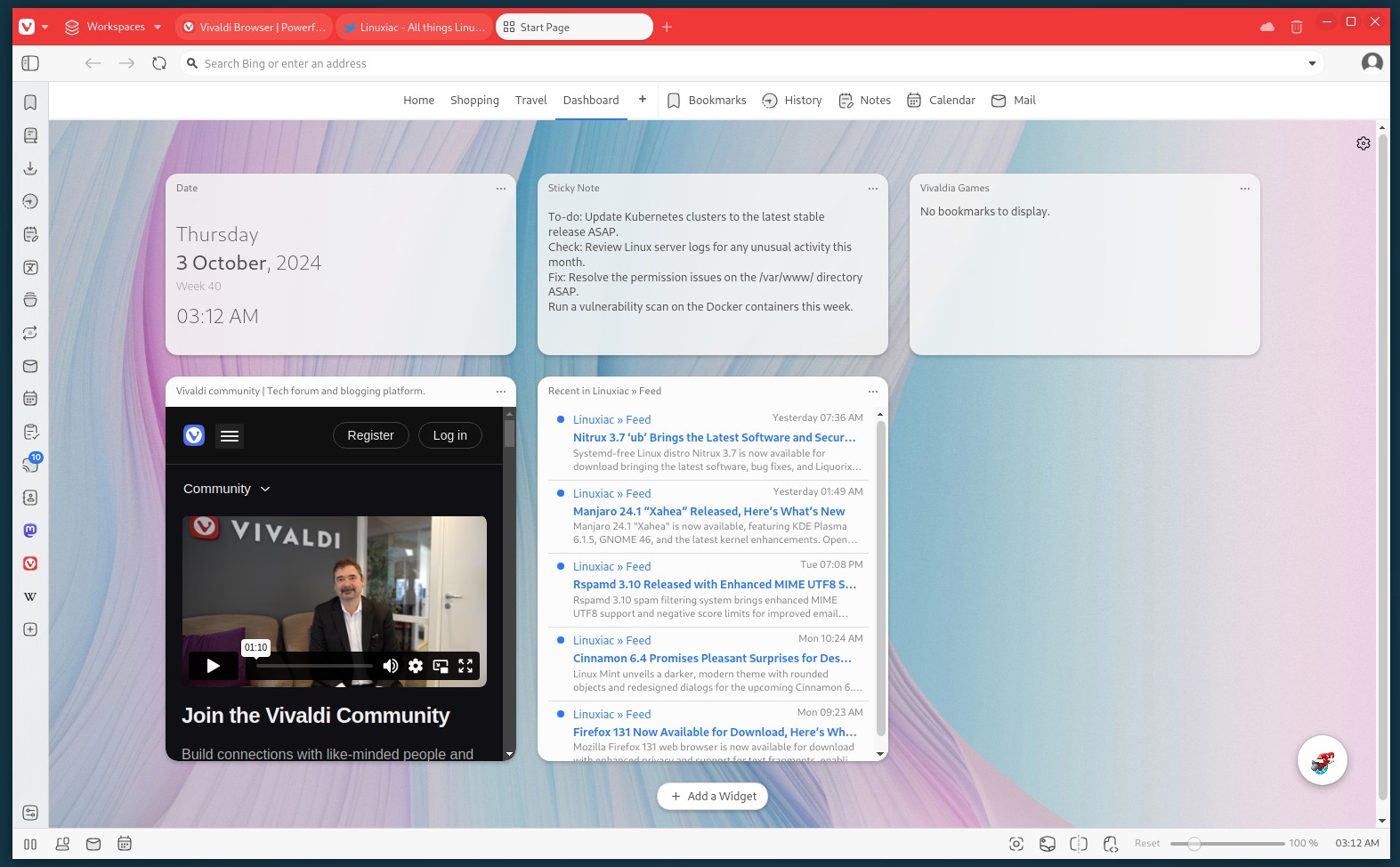Toggle the side panel visibility
The height and width of the screenshot is (867, 1400).
tap(30, 63)
